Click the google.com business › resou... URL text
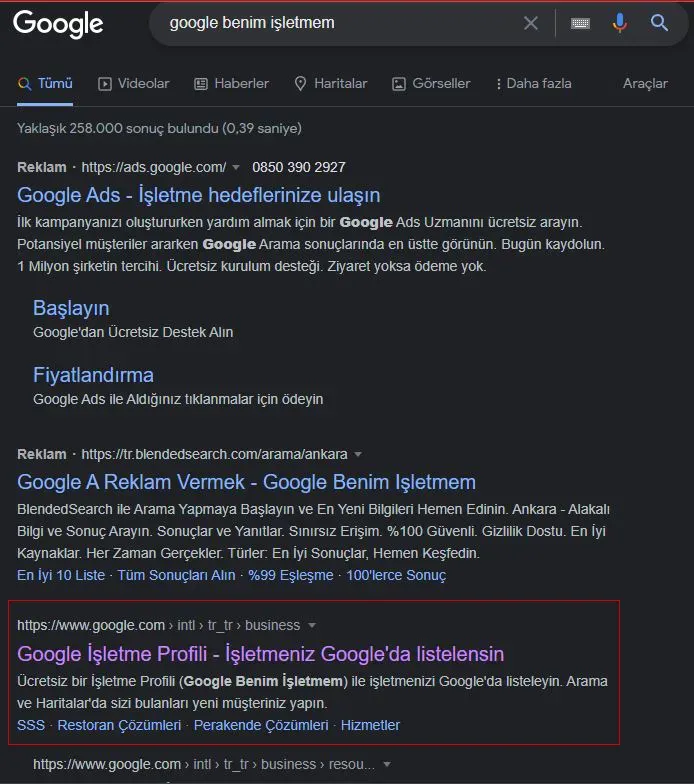 204,764
